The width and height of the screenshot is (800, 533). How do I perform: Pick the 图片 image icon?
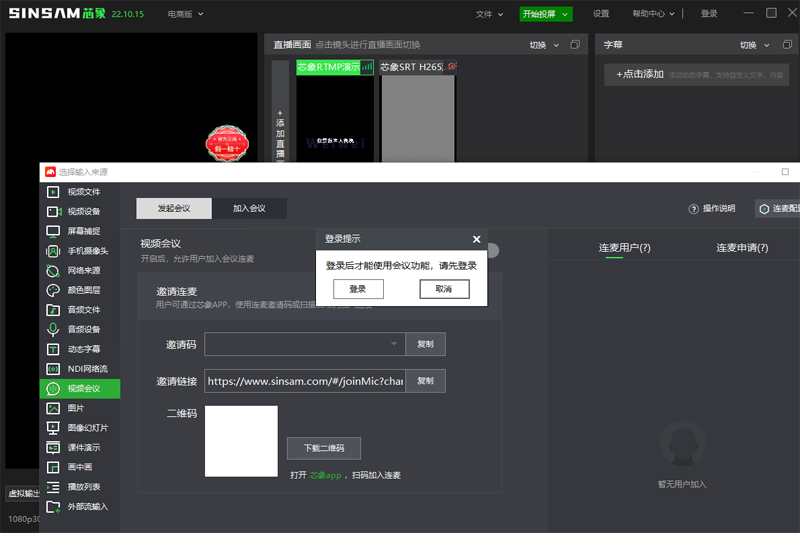tap(53, 408)
